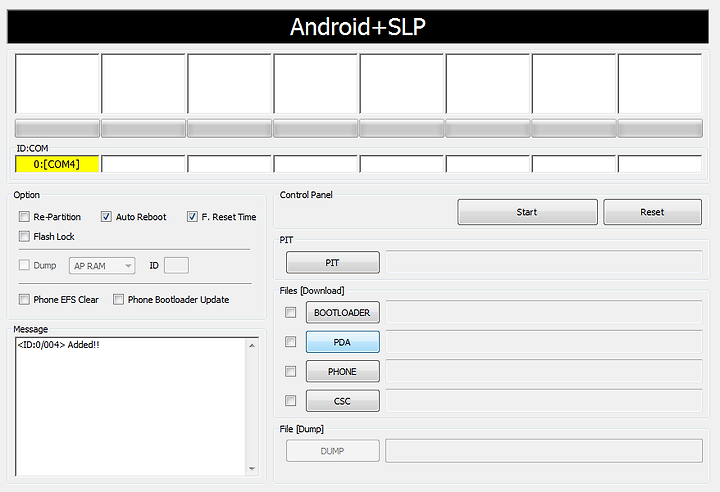Click the Android+SLP title banner
This screenshot has height=492, width=720.
tap(358, 27)
